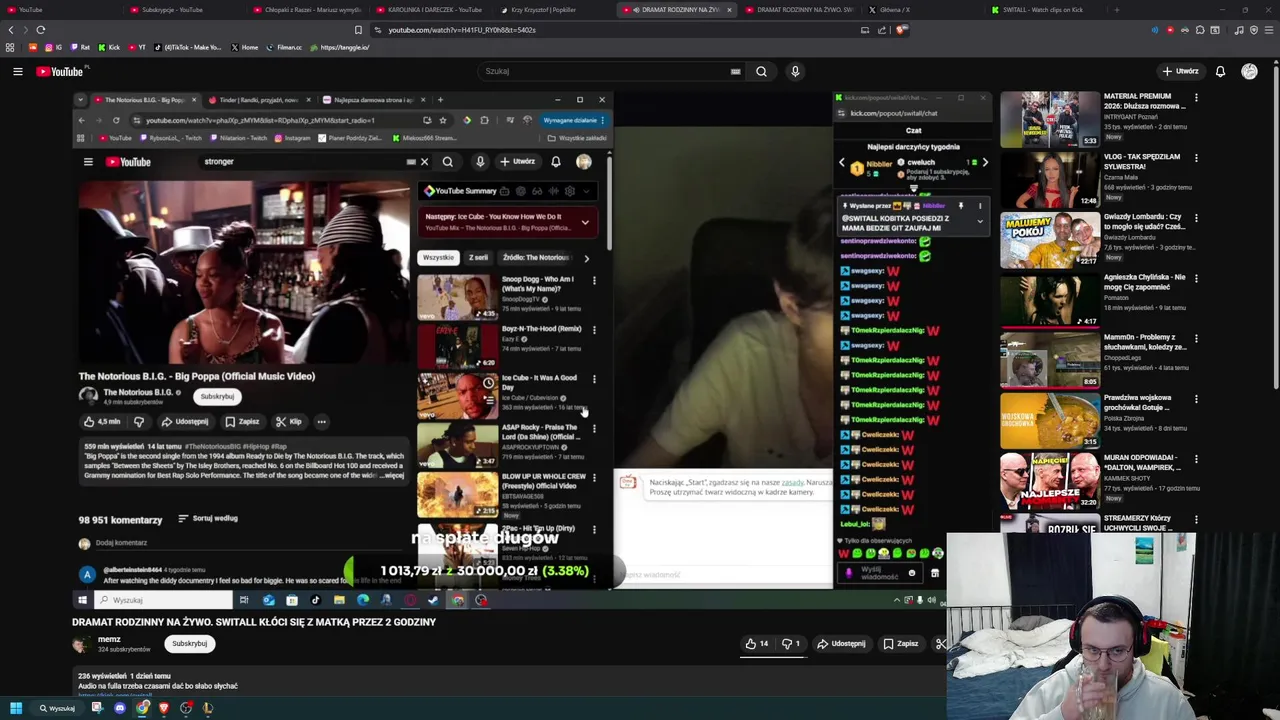This screenshot has width=1280, height=720.
Task: Open options for STREAMERZY Którzy UCHWYCILI video
Action: (1196, 519)
